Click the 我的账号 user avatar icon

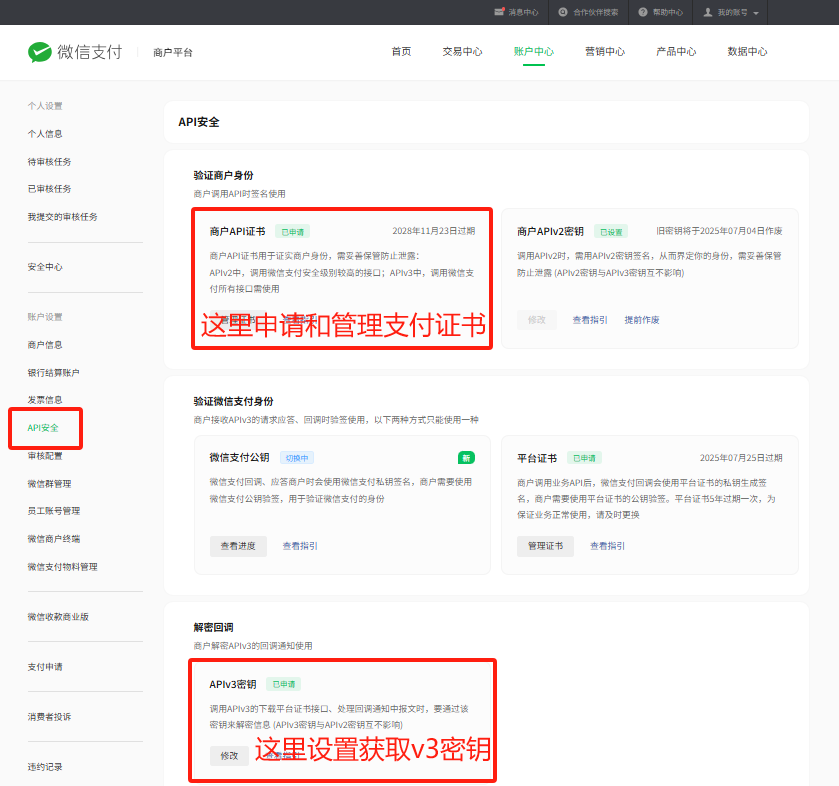(708, 12)
